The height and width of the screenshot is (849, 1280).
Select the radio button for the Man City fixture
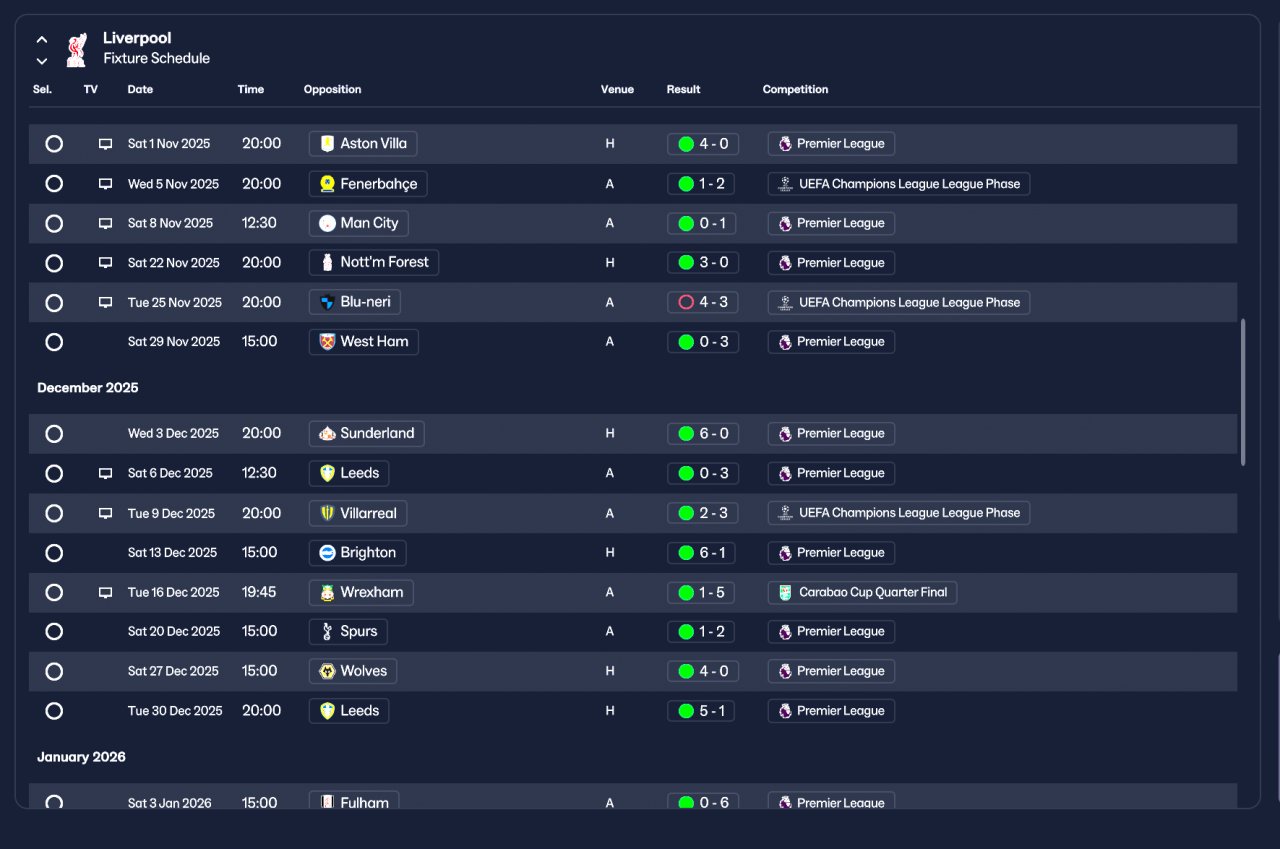pos(54,223)
